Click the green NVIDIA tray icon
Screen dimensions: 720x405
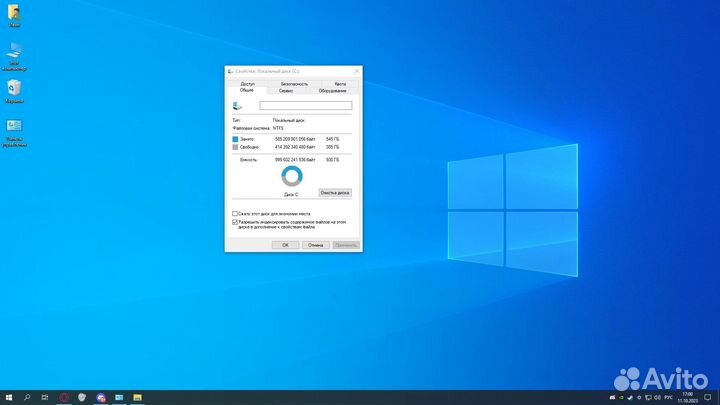pos(621,398)
